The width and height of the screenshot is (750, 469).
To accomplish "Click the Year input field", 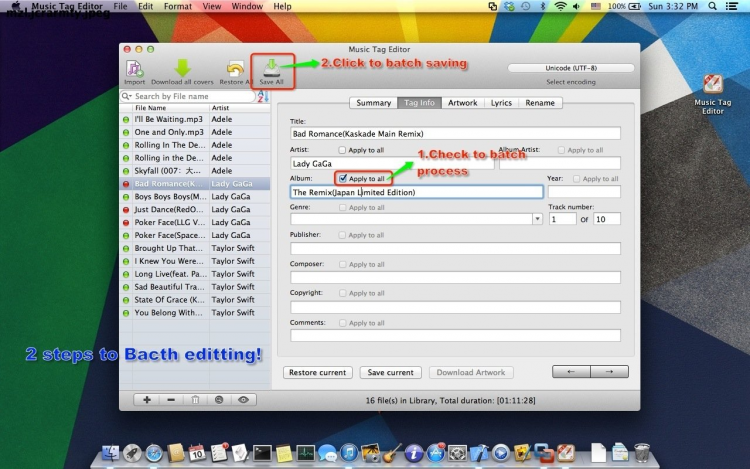I will pyautogui.click(x=584, y=192).
